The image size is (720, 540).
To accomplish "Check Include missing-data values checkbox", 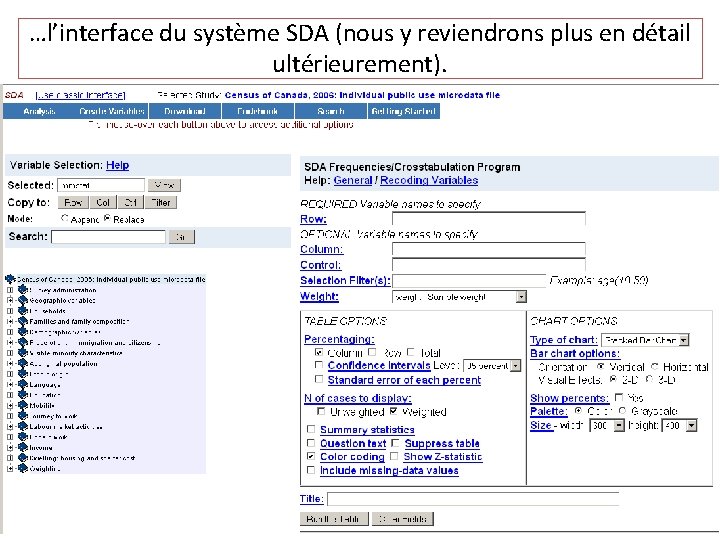I will pyautogui.click(x=311, y=470).
